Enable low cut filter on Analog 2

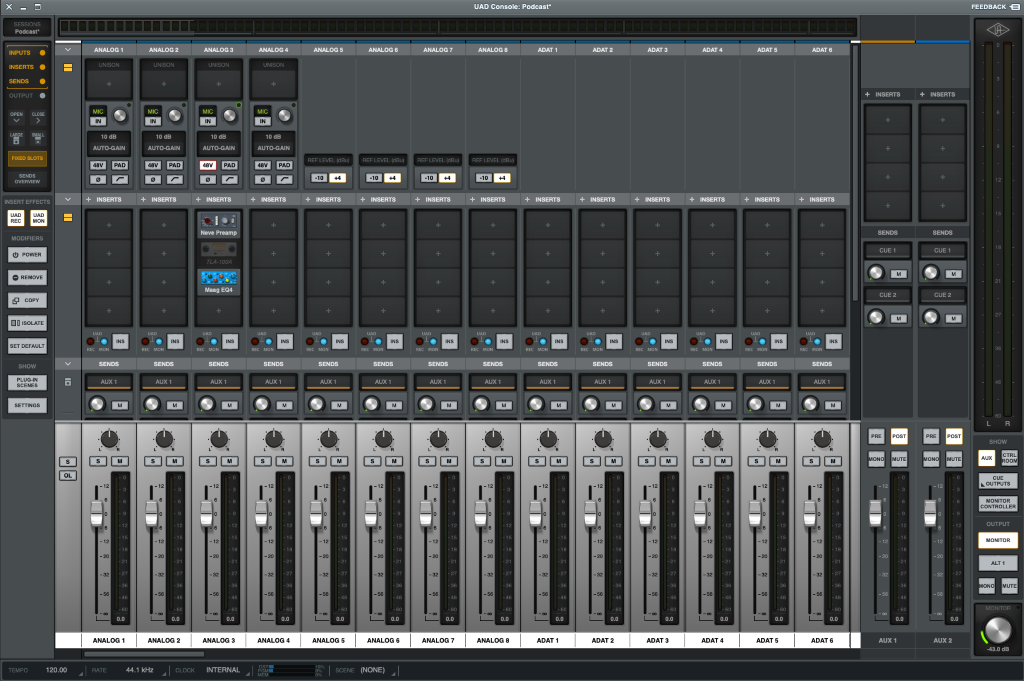coord(174,179)
